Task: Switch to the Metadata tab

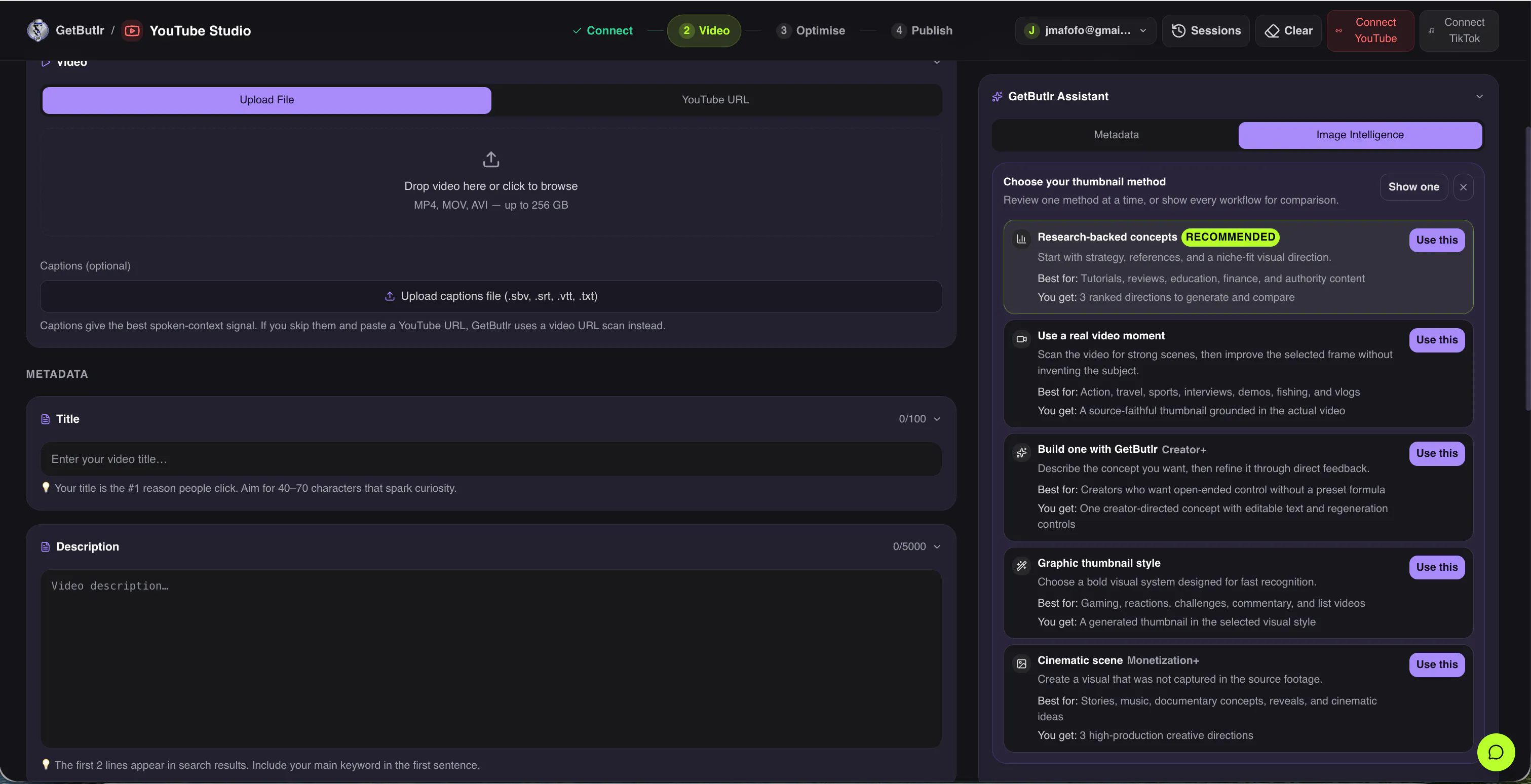Action: [1116, 135]
